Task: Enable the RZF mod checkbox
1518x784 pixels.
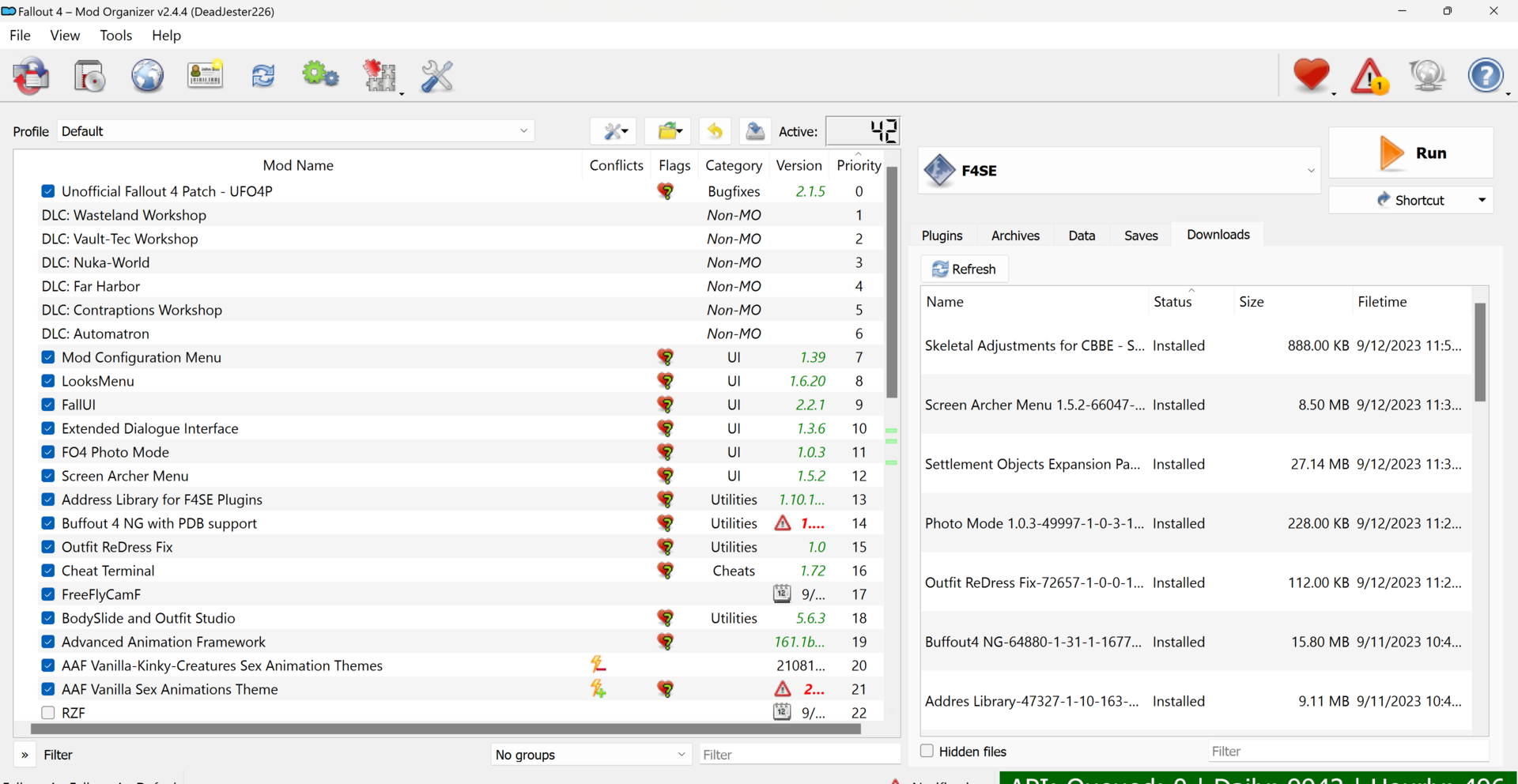Action: pyautogui.click(x=48, y=713)
